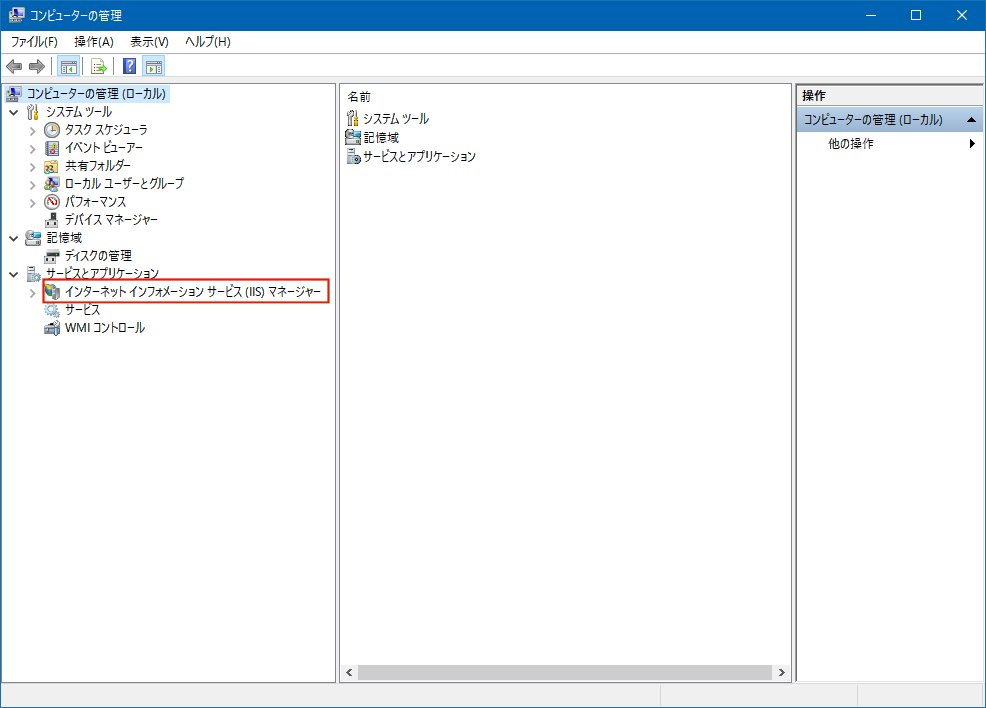Click the Back arrow toolbar icon

(14, 66)
